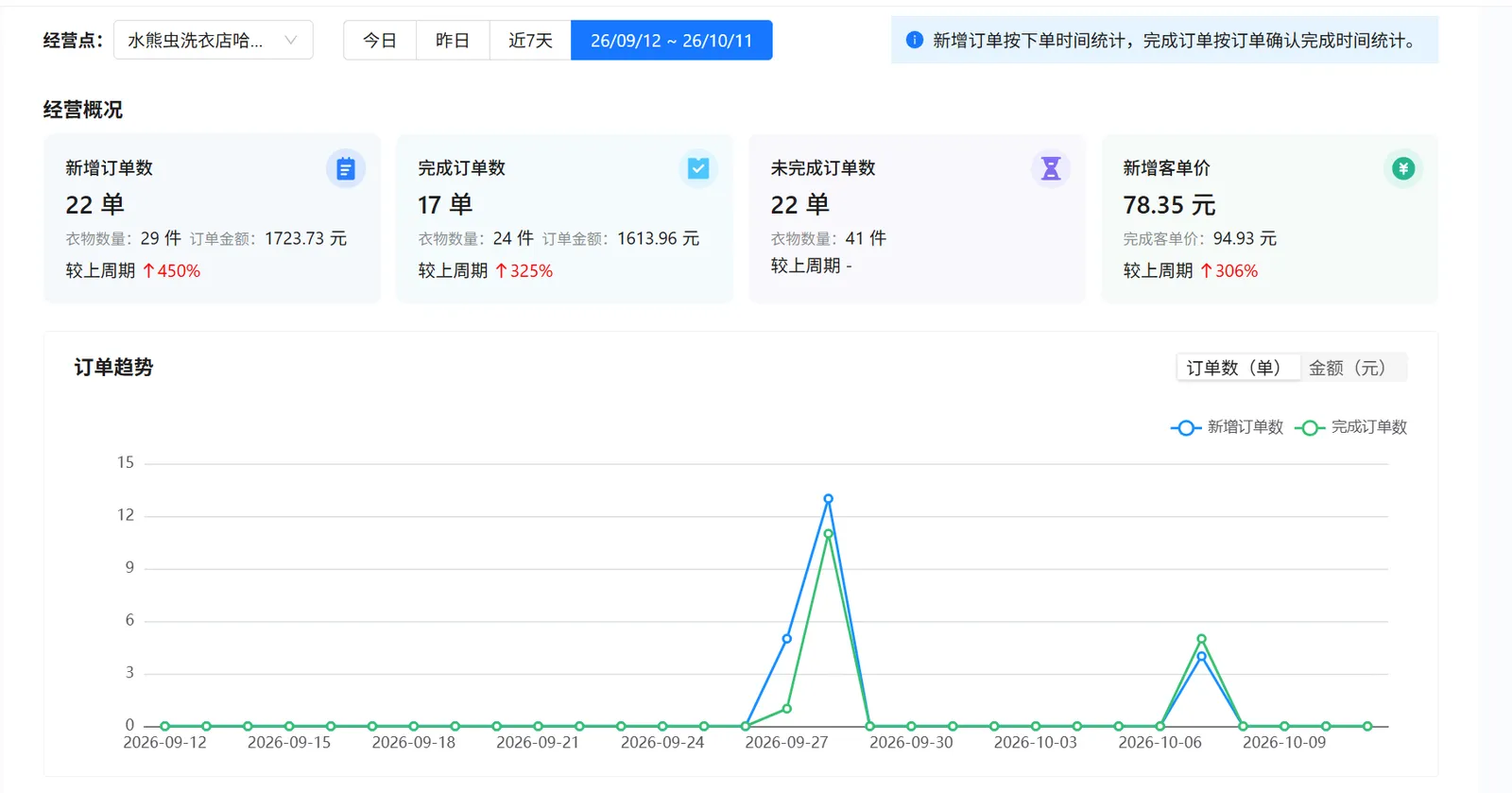Viewport: 1512px width, 793px height.
Task: Click the blue info notice icon
Action: (914, 40)
